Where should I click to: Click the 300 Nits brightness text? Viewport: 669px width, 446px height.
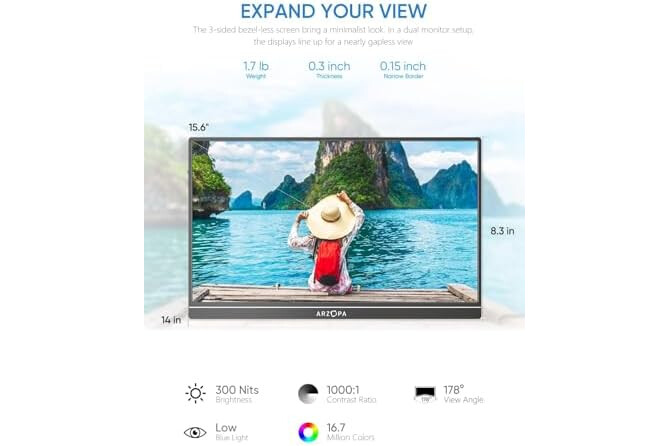point(237,394)
